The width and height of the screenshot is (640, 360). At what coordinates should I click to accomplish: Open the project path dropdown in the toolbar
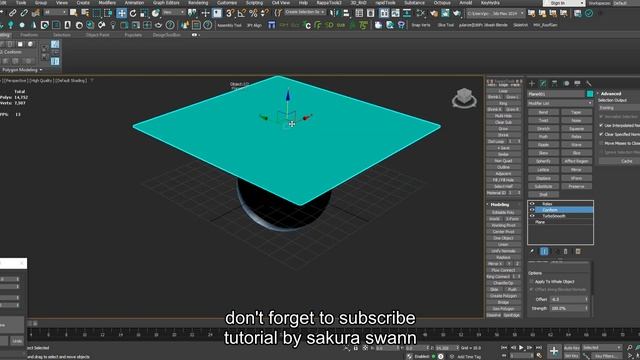(x=495, y=13)
